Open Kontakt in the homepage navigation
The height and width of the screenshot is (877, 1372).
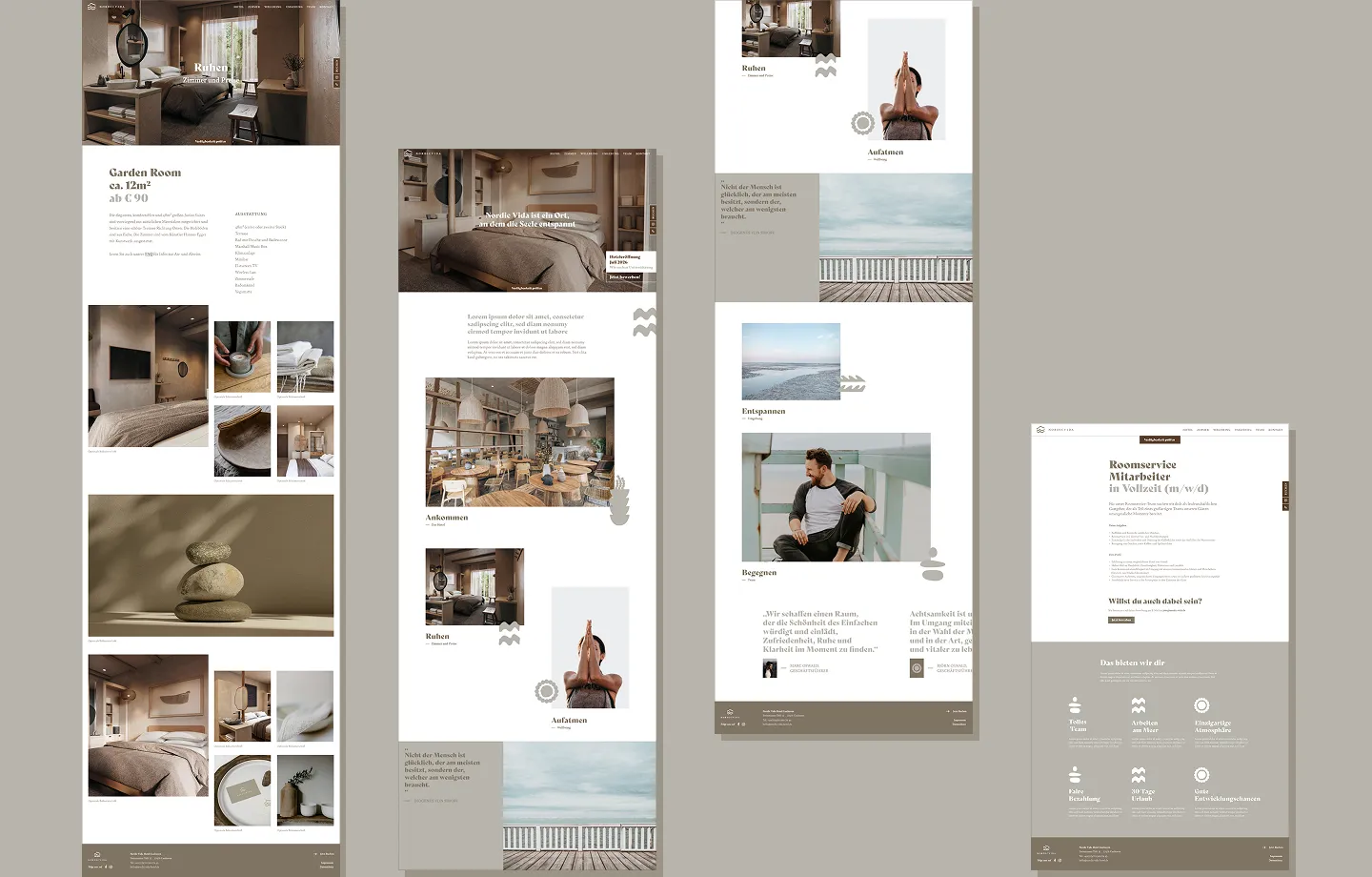(x=643, y=153)
